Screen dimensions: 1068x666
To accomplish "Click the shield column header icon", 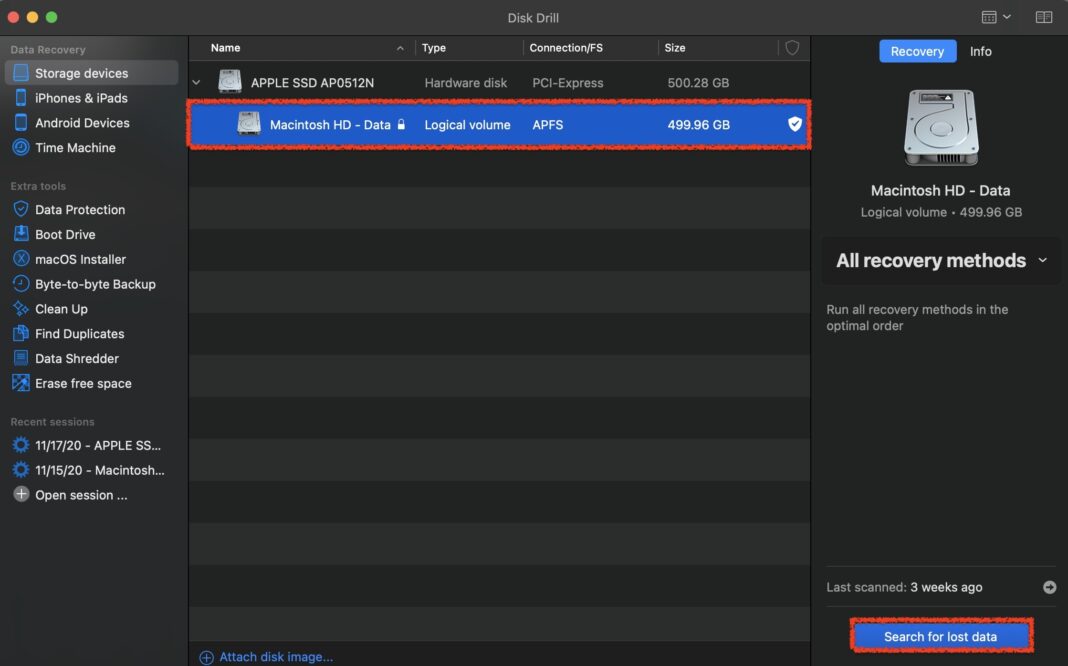I will click(792, 48).
